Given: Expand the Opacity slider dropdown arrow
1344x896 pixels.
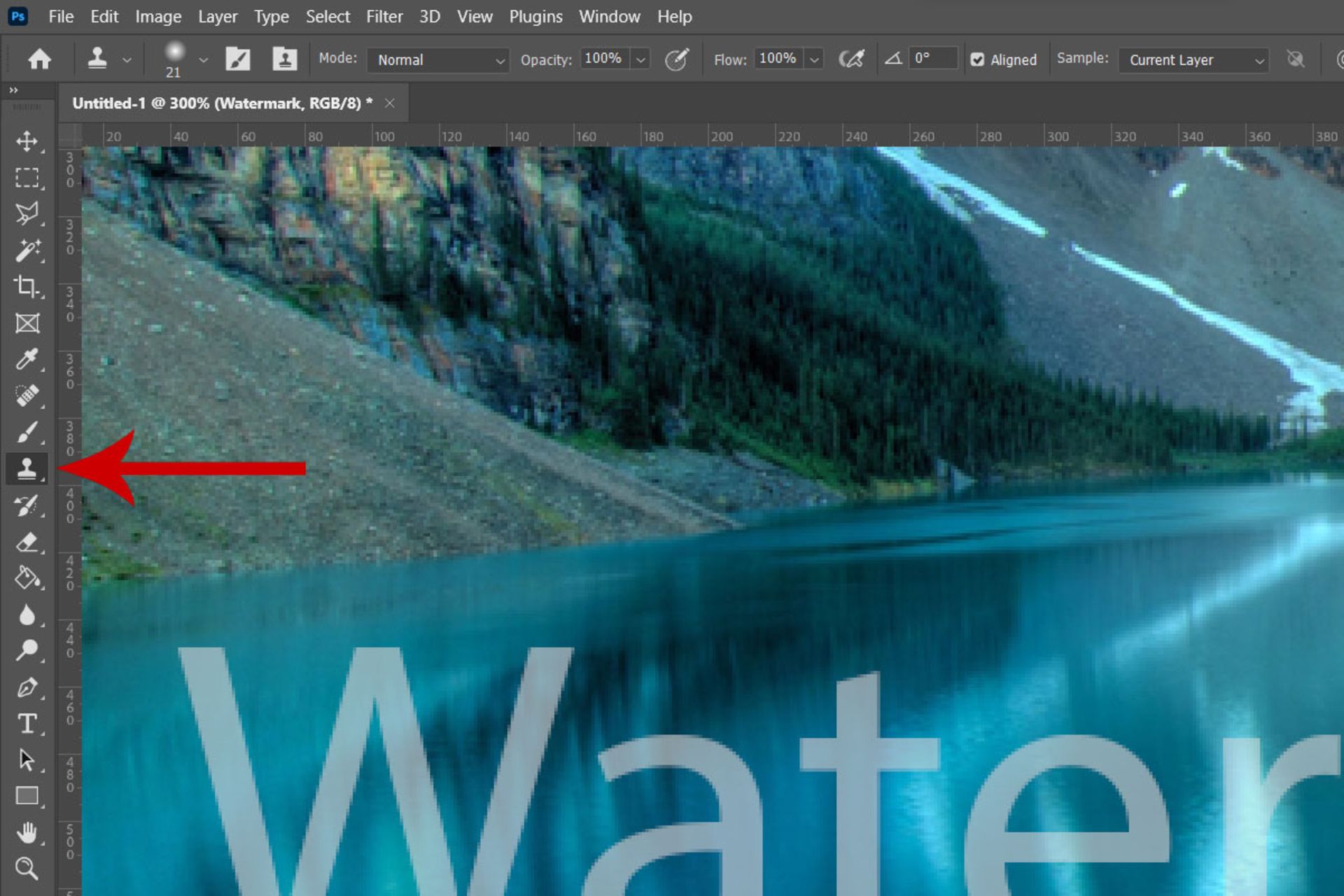Looking at the screenshot, I should coord(640,60).
